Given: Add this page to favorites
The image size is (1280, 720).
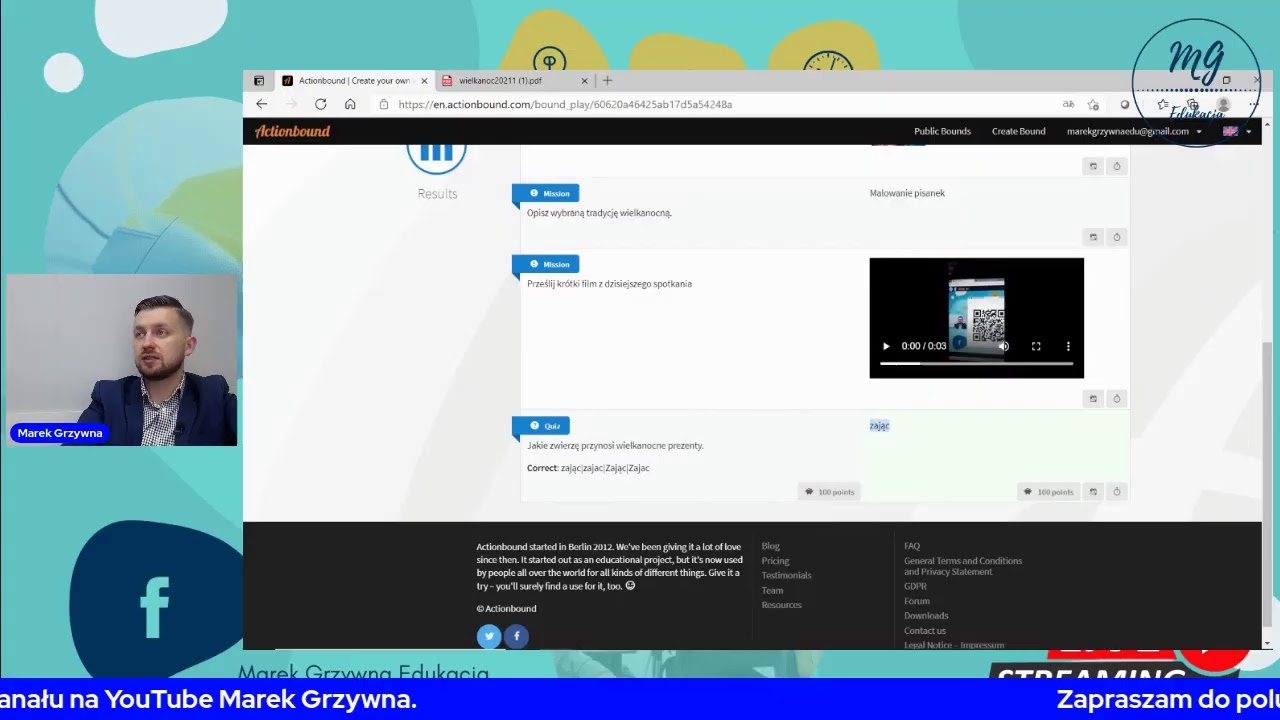Looking at the screenshot, I should (1093, 104).
